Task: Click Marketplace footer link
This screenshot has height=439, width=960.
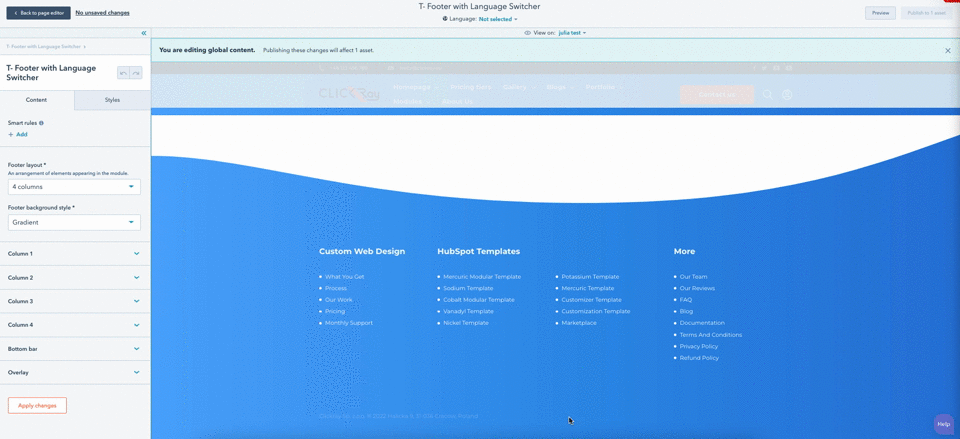Action: coord(579,323)
